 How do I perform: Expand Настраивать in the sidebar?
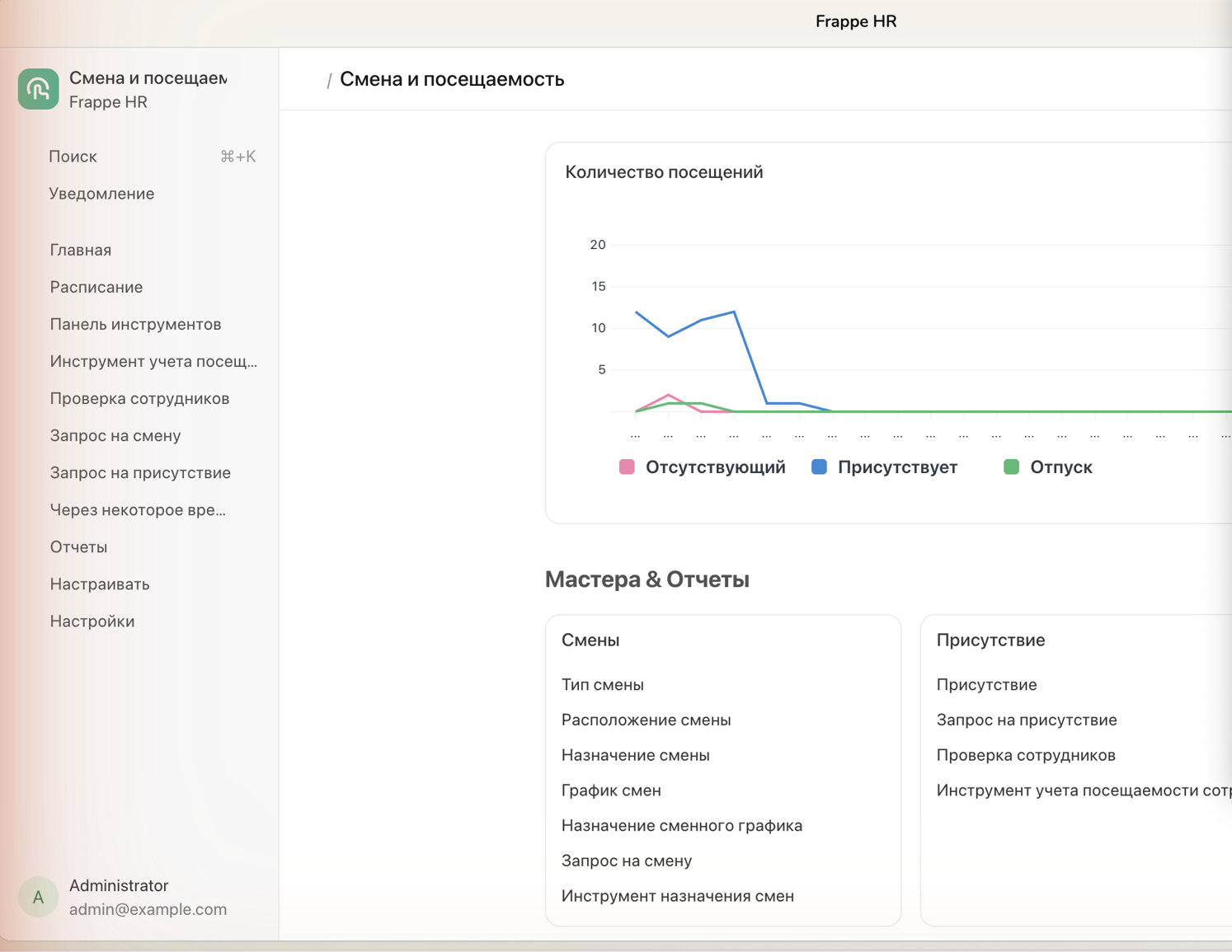click(100, 584)
